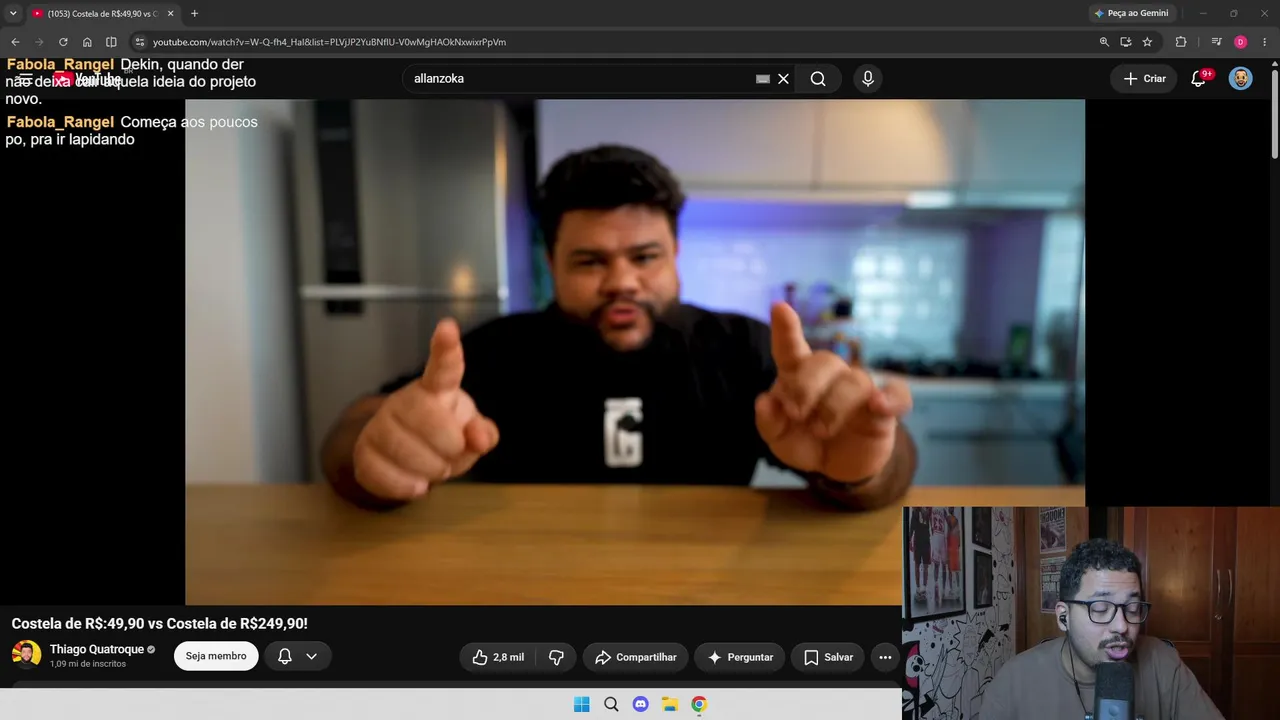Open Thiago Quatroque channel avatar
Screen dimensions: 1280x720
(26, 655)
